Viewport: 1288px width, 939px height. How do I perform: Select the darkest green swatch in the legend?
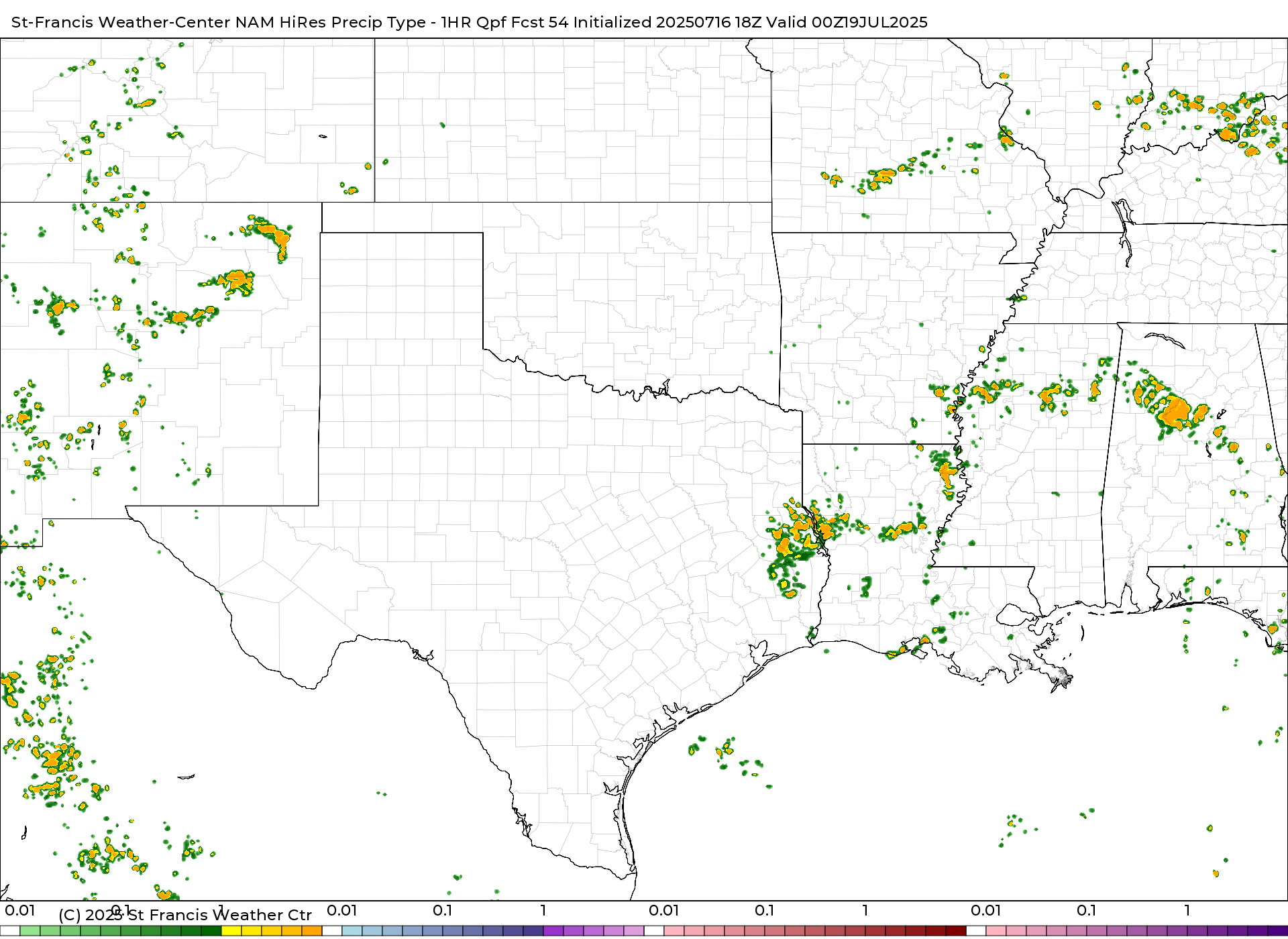[x=211, y=931]
